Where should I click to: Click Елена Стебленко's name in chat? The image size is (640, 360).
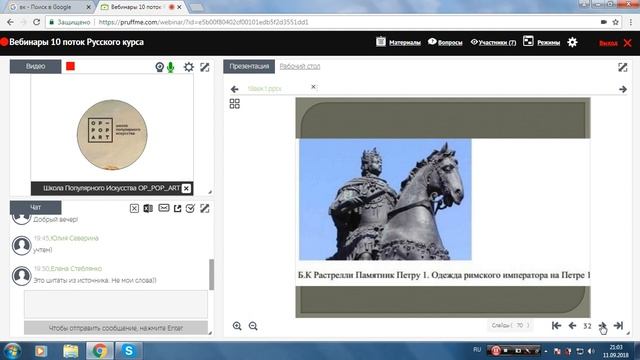(x=76, y=269)
